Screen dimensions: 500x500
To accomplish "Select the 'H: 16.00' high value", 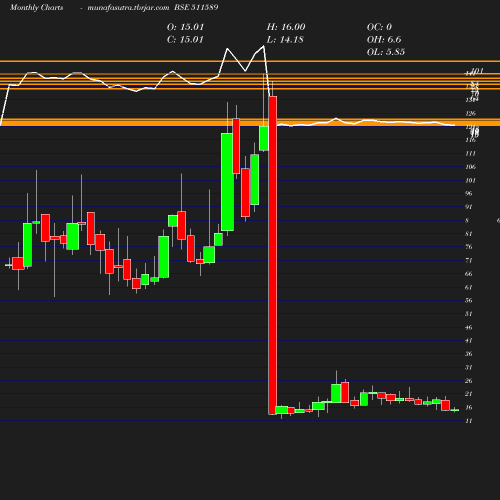I will (x=286, y=27).
